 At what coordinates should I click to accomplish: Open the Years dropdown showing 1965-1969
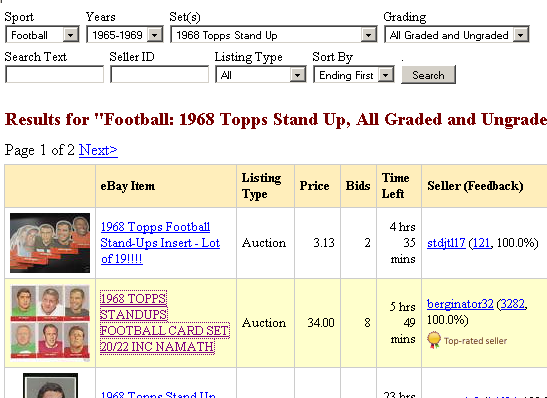[125, 35]
